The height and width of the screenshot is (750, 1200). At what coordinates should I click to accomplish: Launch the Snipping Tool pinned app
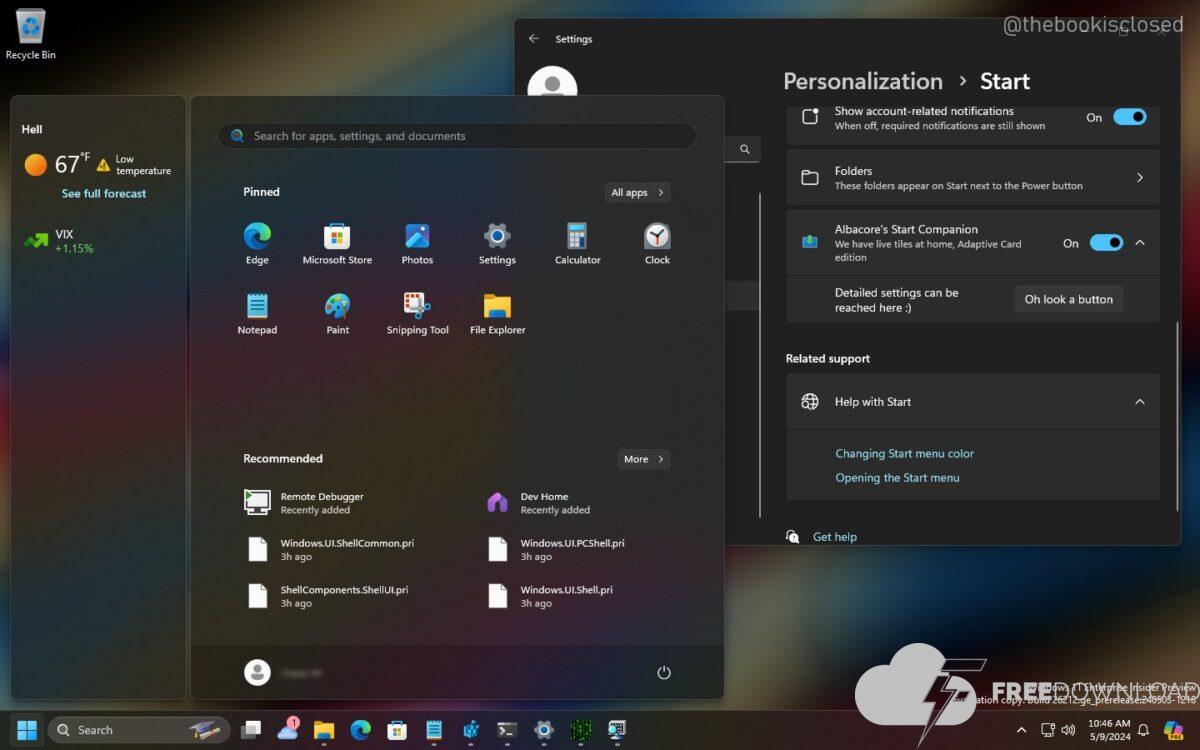pos(417,314)
